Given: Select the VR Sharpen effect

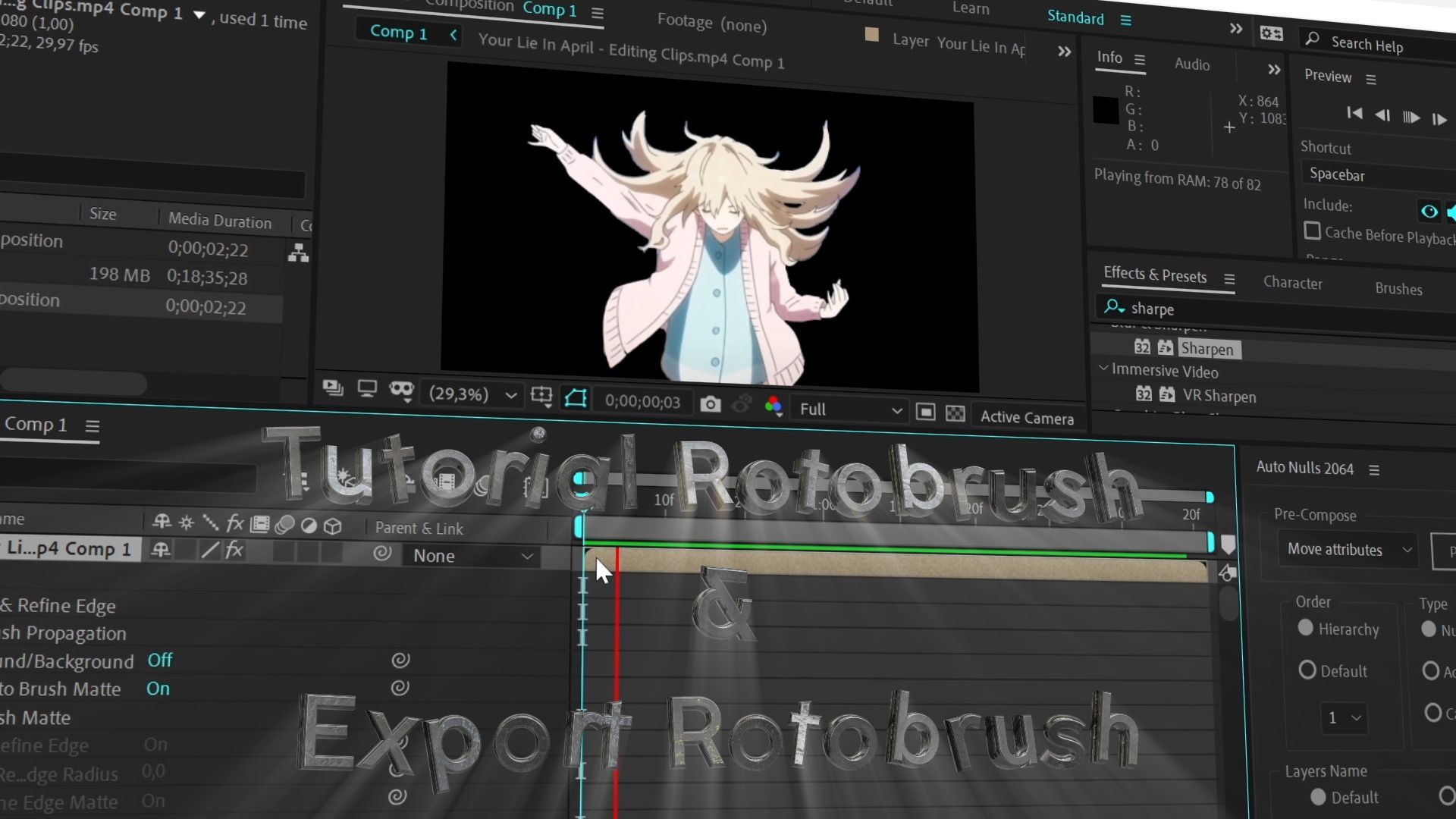Looking at the screenshot, I should click(1219, 396).
